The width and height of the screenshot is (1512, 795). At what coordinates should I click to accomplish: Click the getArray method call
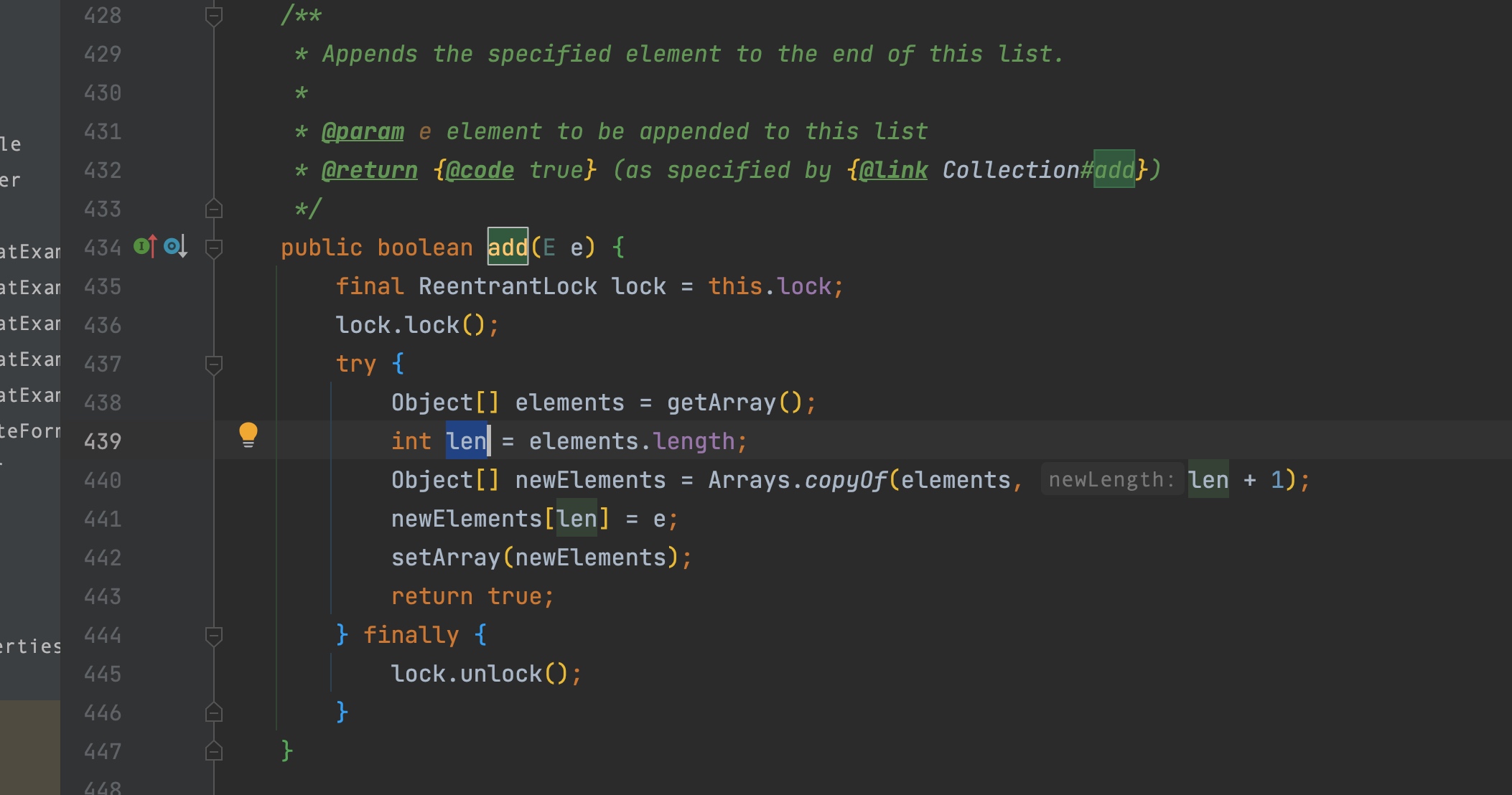(721, 403)
